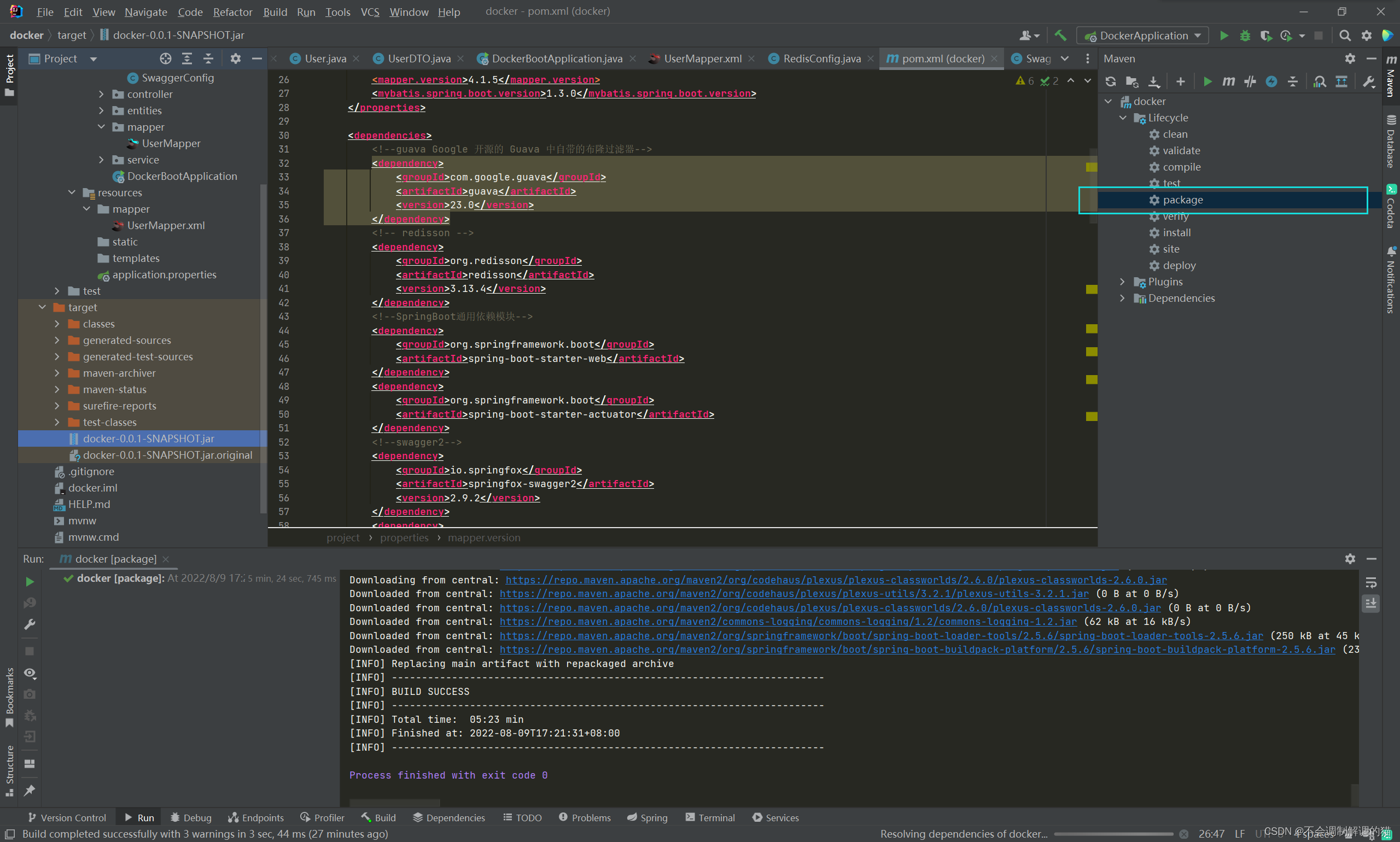The height and width of the screenshot is (842, 1400).
Task: Expand the Dependencies node in Maven panel
Action: 1122,299
